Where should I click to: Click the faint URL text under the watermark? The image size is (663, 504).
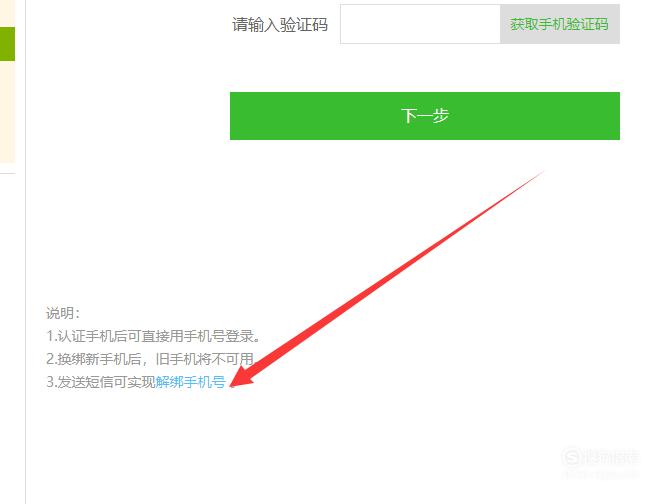601,474
